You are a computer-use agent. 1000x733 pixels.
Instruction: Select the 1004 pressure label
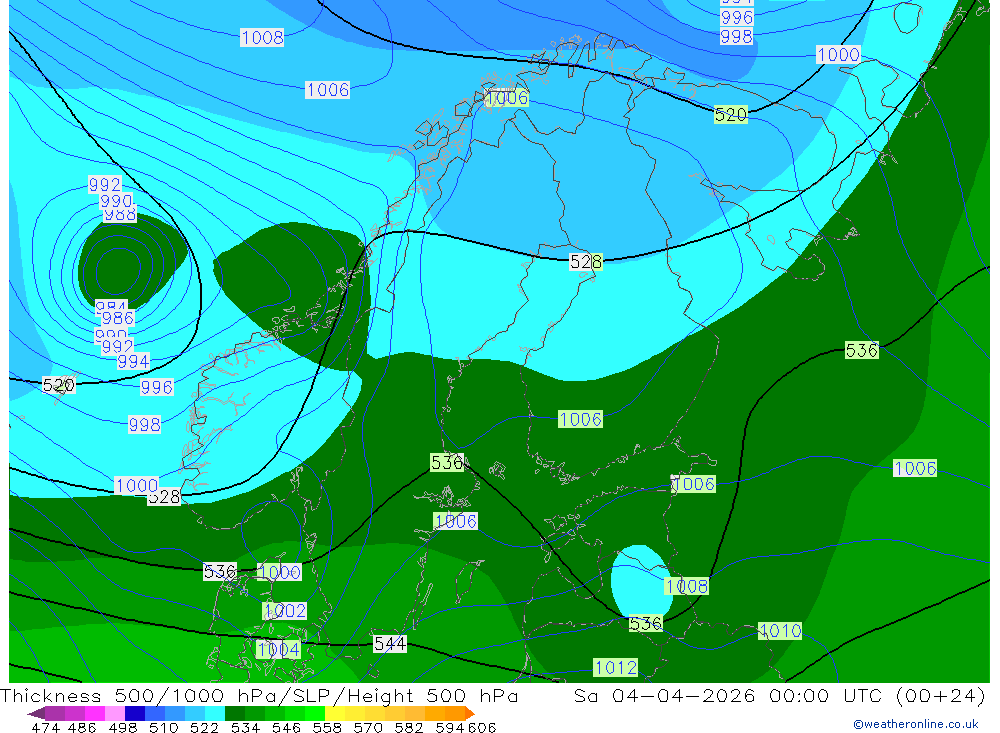279,649
